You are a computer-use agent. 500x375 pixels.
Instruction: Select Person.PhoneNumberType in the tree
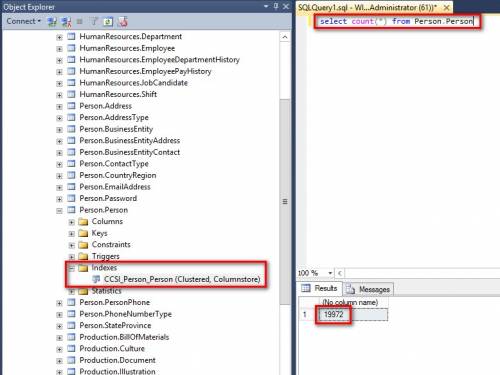pyautogui.click(x=126, y=314)
